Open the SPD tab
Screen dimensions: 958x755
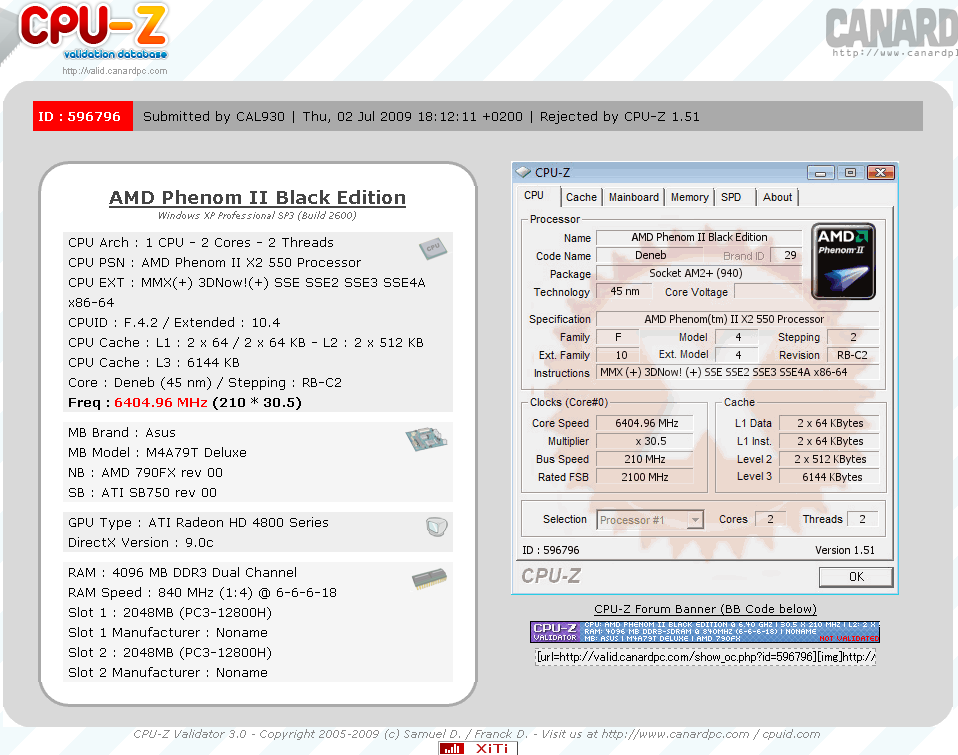click(731, 197)
